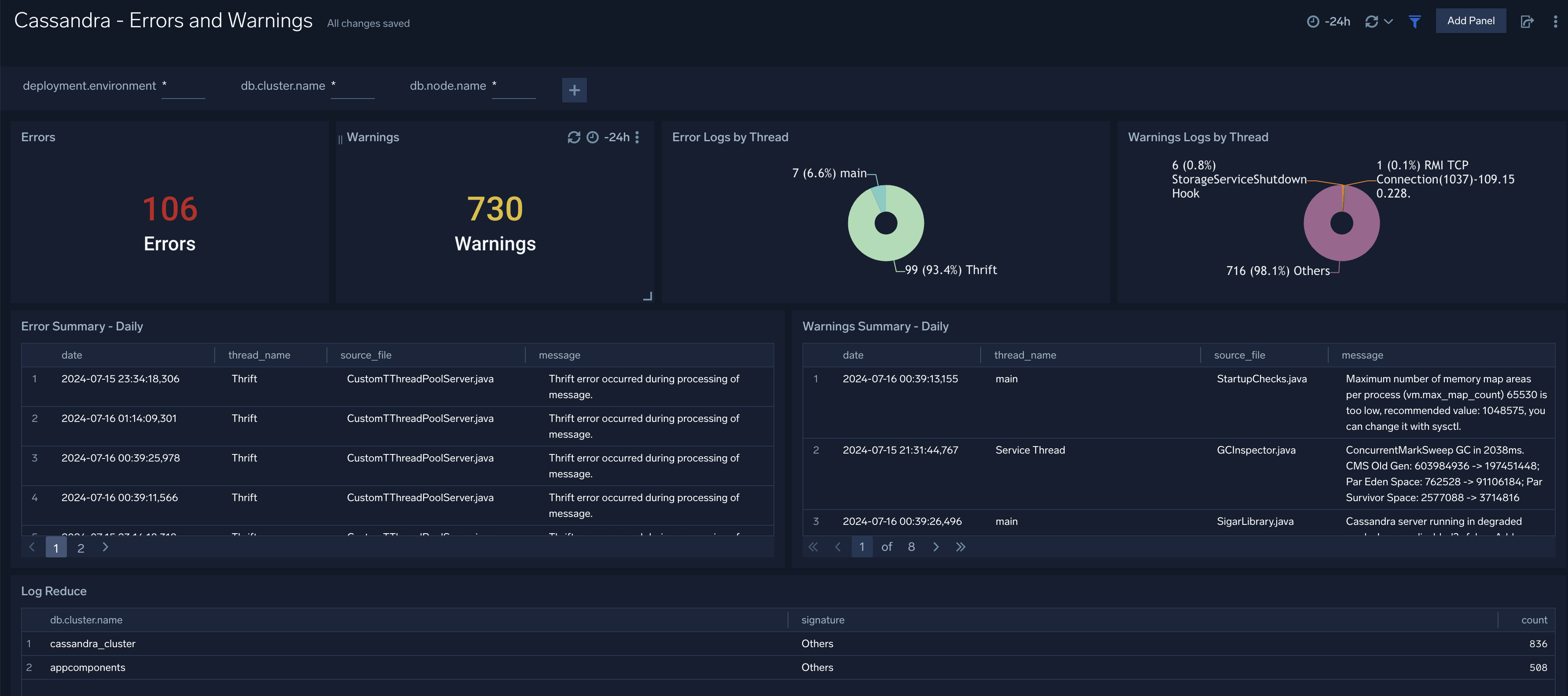Open the dashboard time range clock icon
1568x696 pixels.
point(1313,21)
